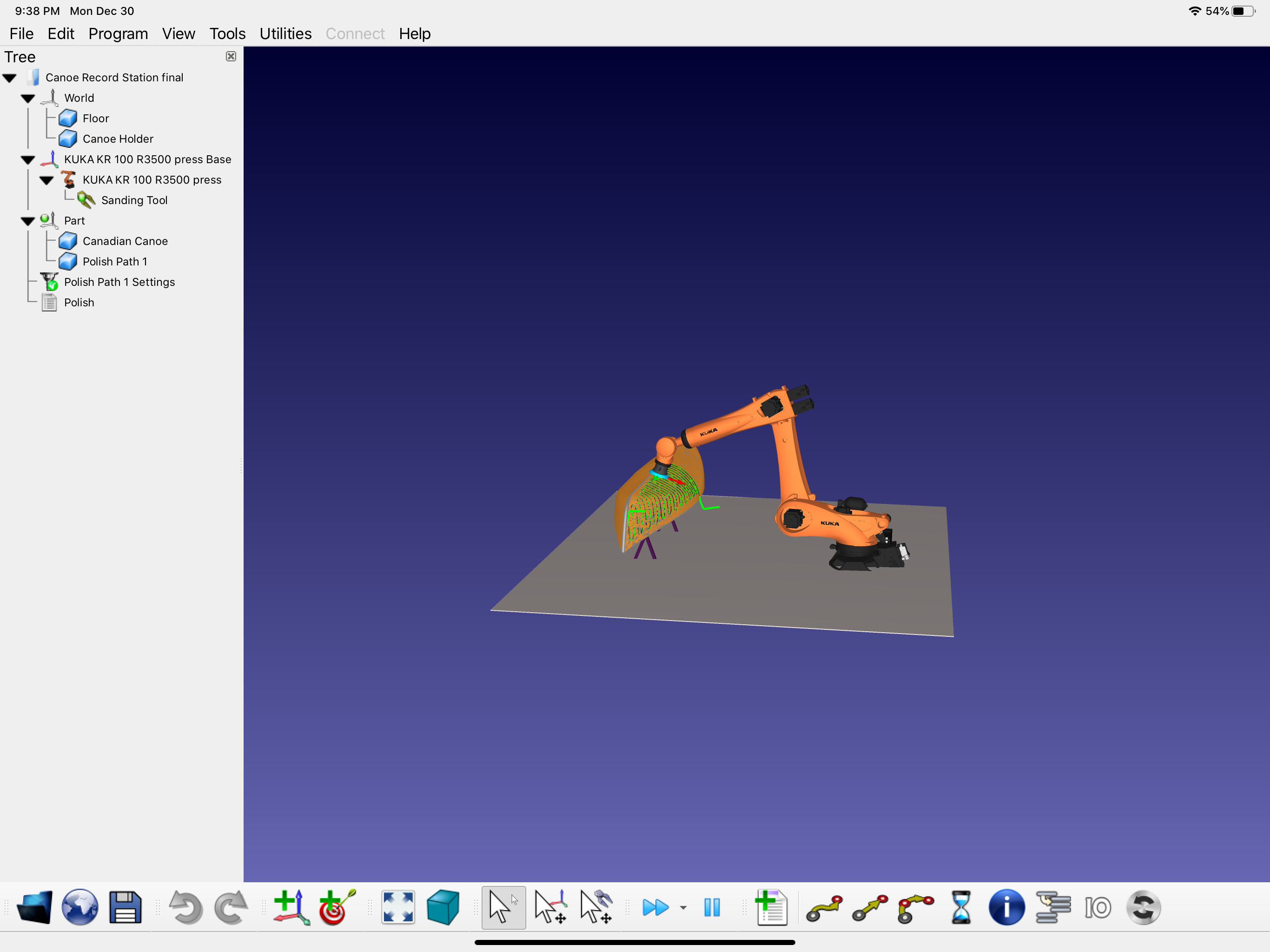Add a new target
This screenshot has height=952, width=1270.
pos(337,907)
